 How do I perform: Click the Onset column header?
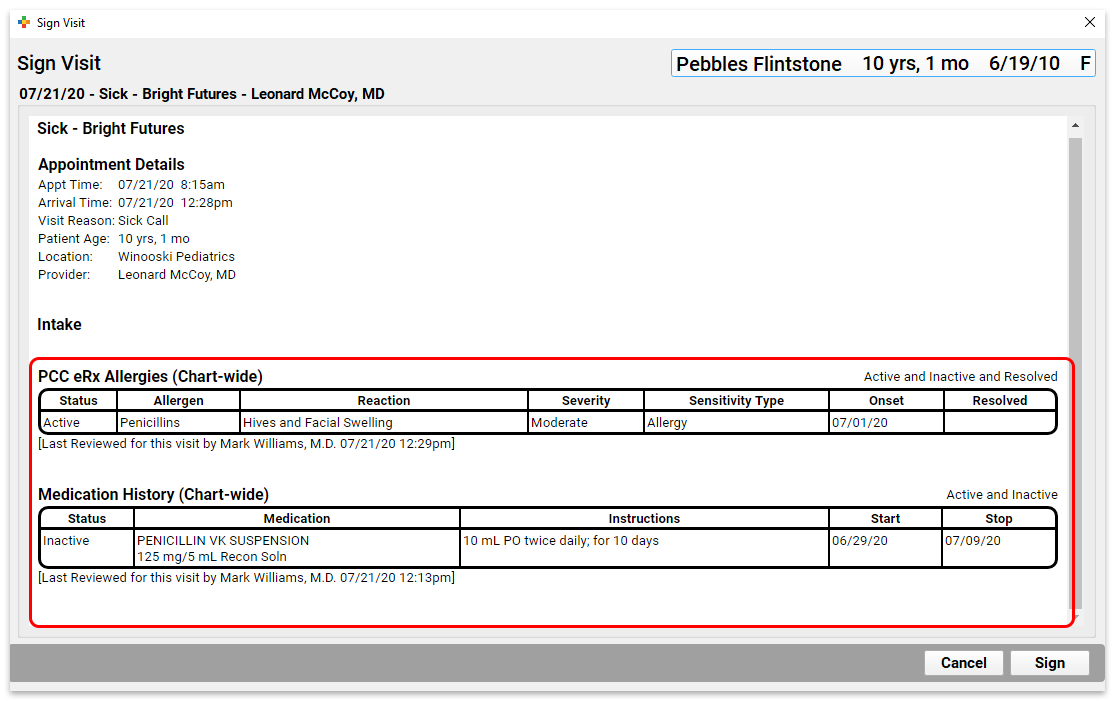(886, 400)
